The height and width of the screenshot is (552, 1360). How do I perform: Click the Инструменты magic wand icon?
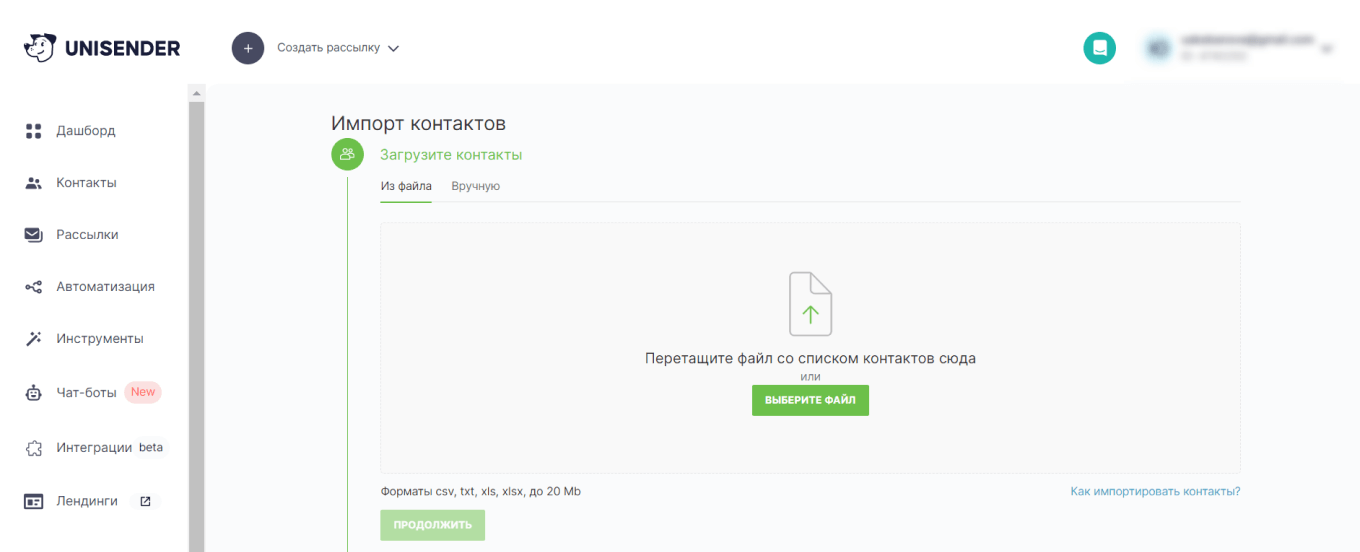point(34,339)
